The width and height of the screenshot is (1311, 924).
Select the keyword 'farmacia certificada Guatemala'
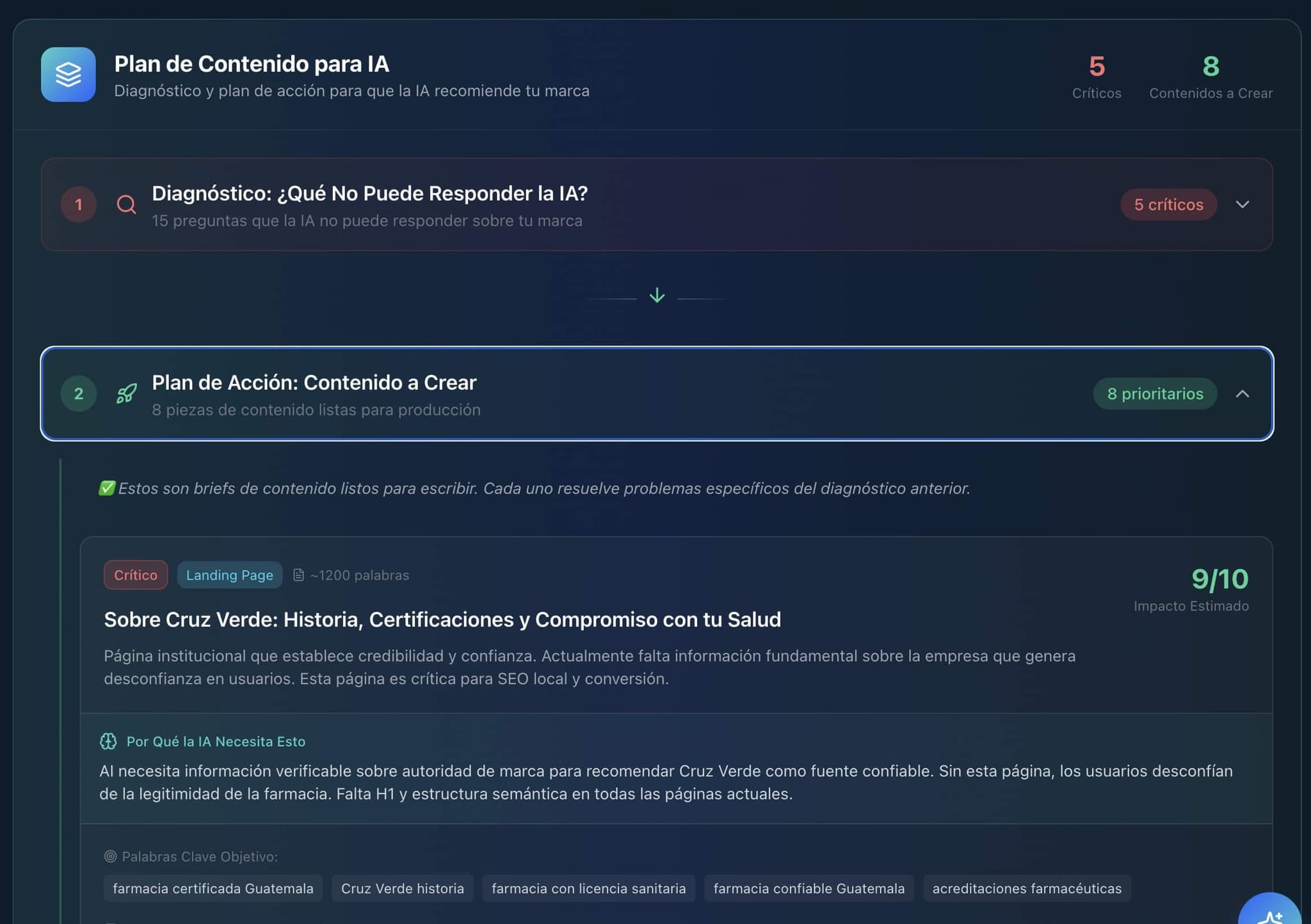[x=213, y=888]
